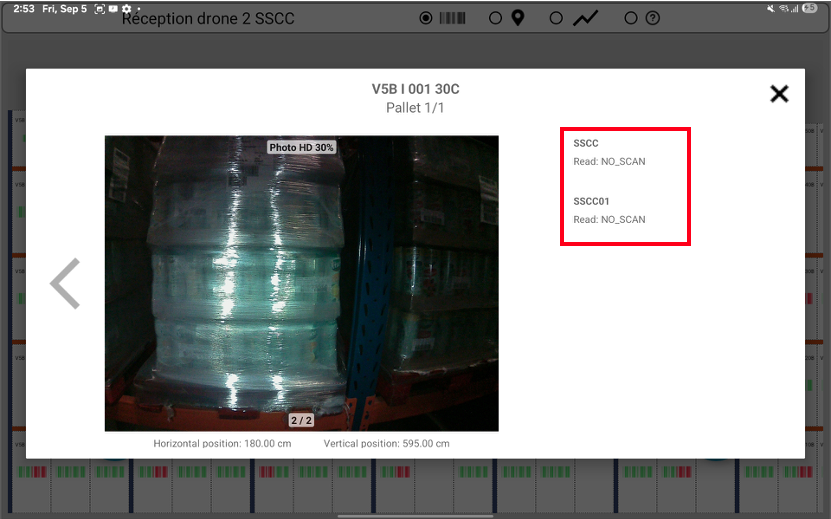Click the V5B I 001 30C title
This screenshot has width=831, height=519.
click(416, 89)
